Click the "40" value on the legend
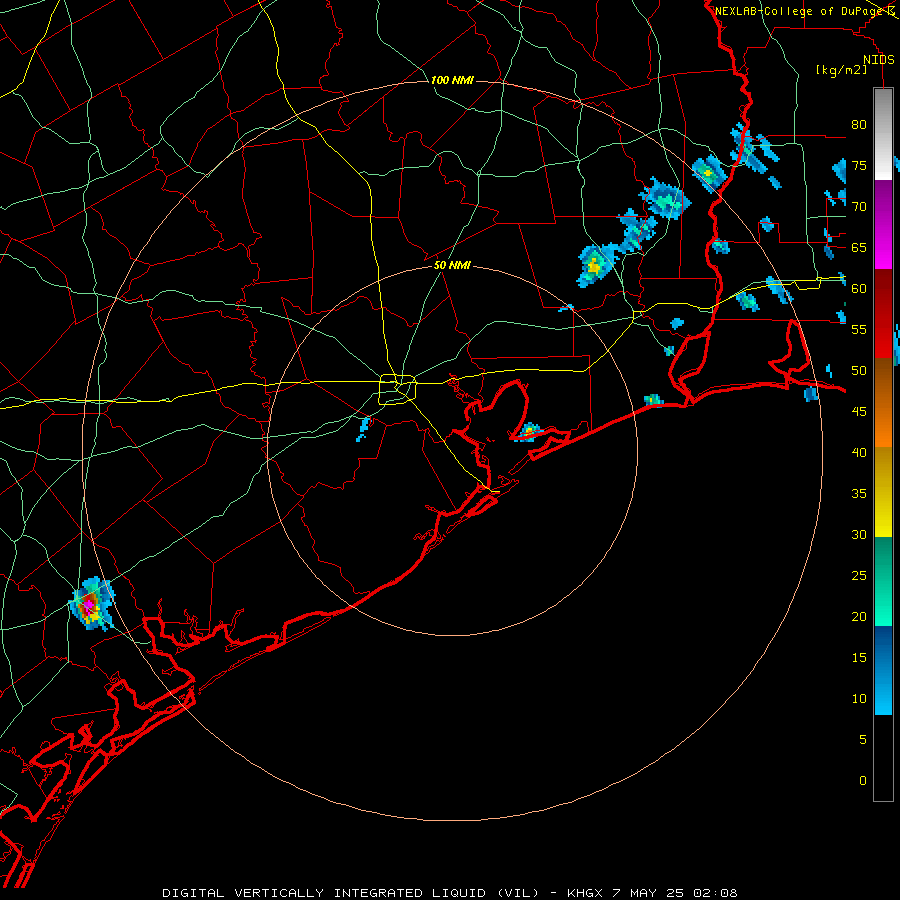900x900 pixels. (859, 452)
